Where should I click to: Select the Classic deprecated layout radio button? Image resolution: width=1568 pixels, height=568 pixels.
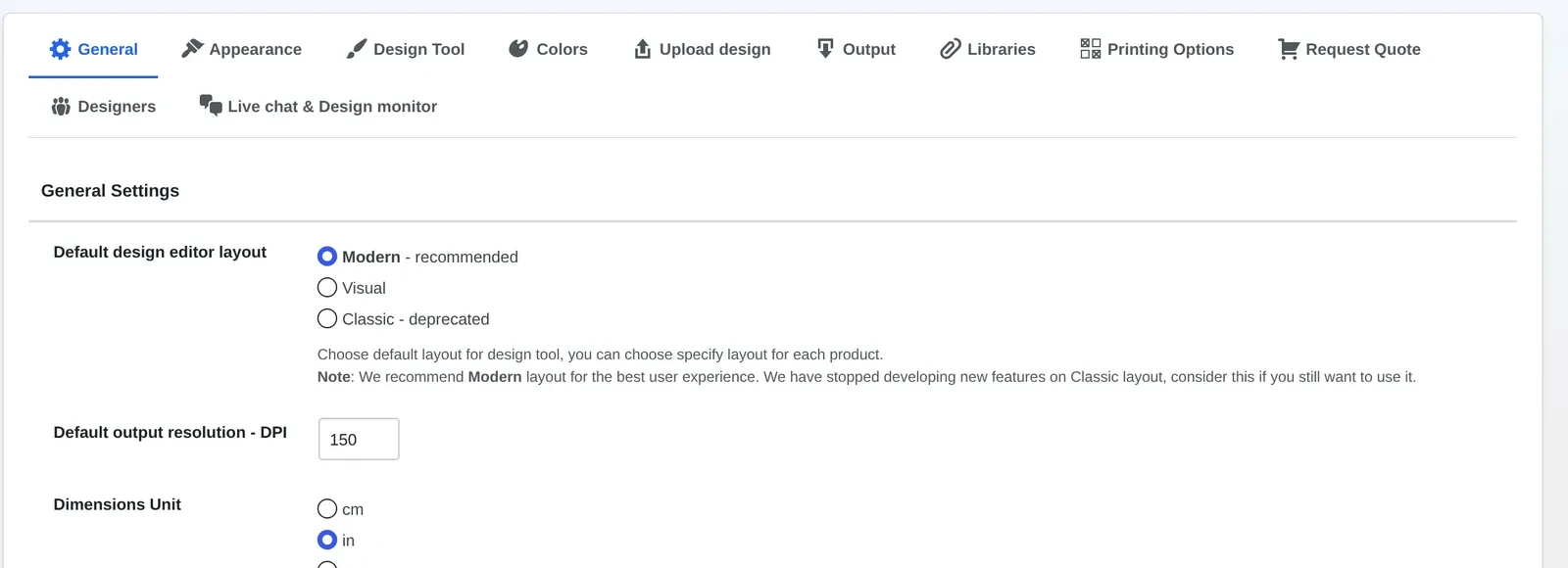click(327, 319)
